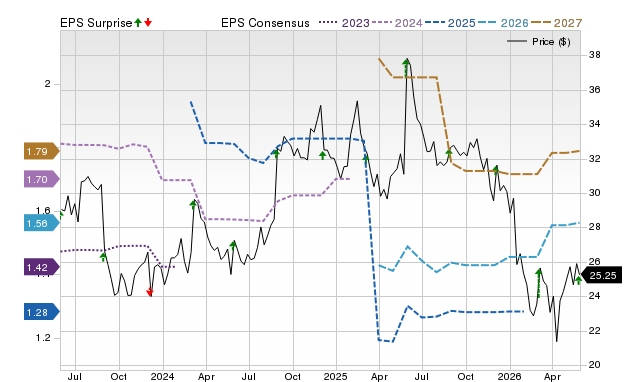
Task: Click the 20 label on the price axis
Action: (x=594, y=364)
